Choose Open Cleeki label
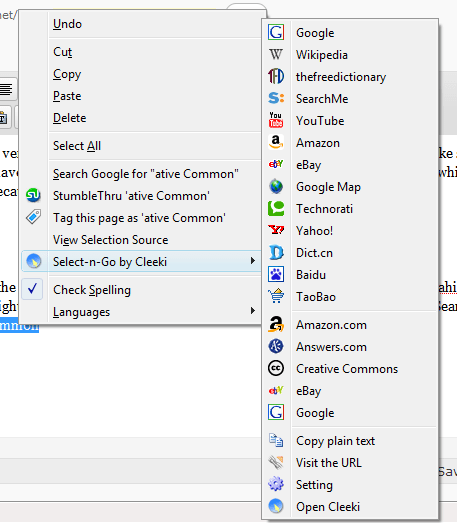This screenshot has width=457, height=523. tap(328, 507)
